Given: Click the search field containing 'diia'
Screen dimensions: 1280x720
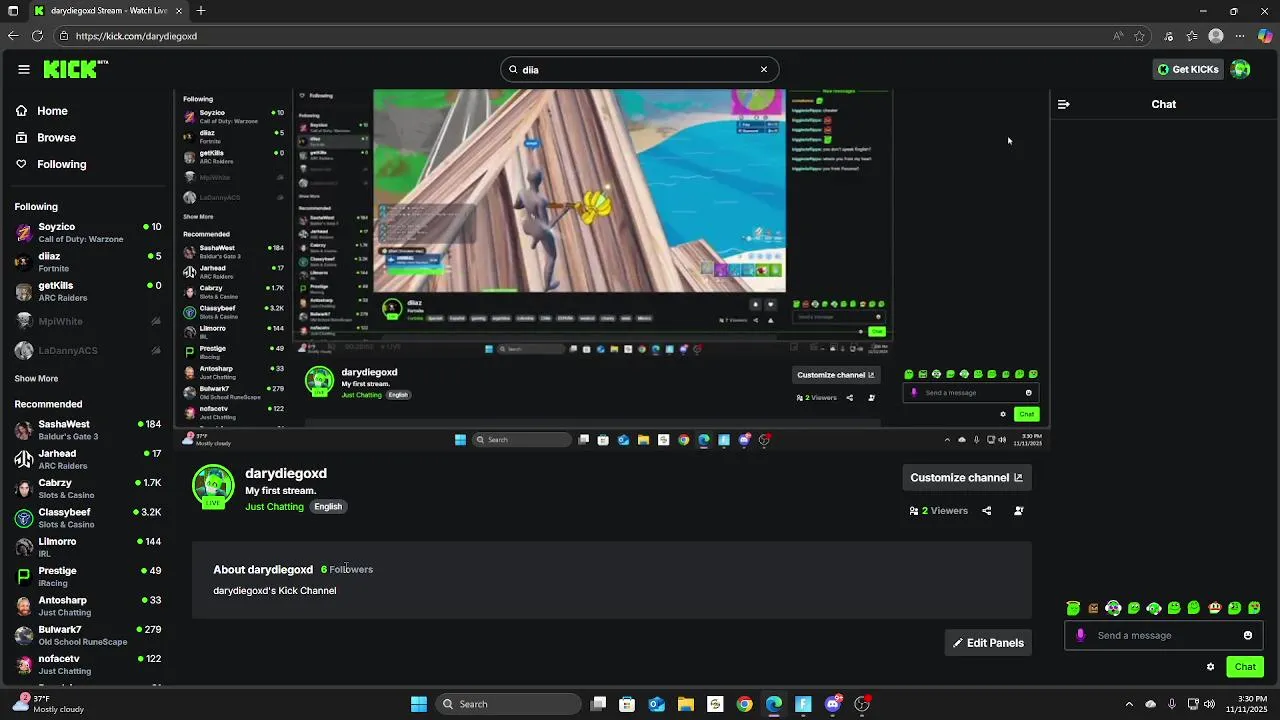Looking at the screenshot, I should pos(640,70).
